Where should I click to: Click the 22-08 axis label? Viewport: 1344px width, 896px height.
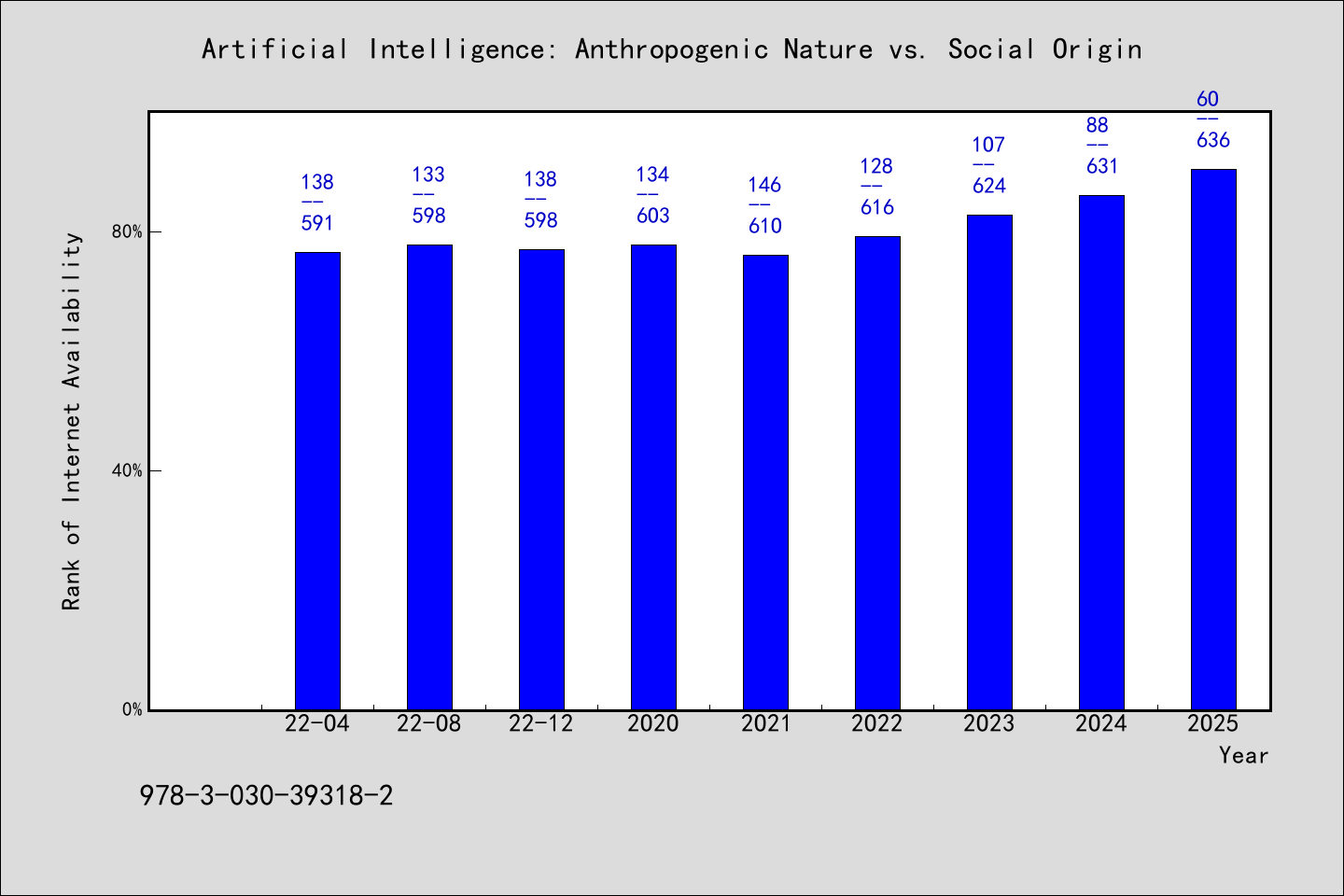pos(429,723)
